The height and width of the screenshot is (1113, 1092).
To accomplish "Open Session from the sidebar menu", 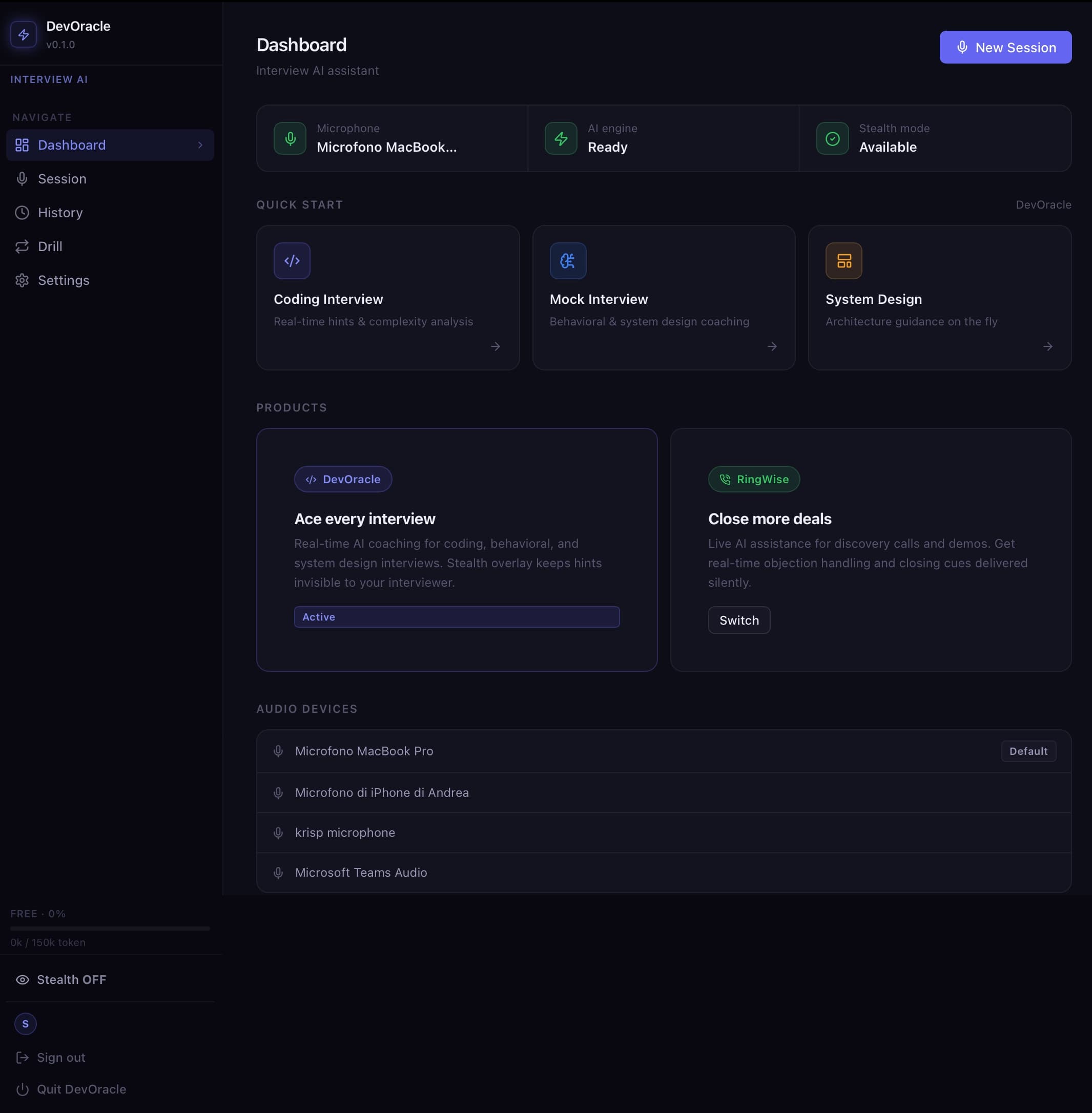I will (62, 178).
